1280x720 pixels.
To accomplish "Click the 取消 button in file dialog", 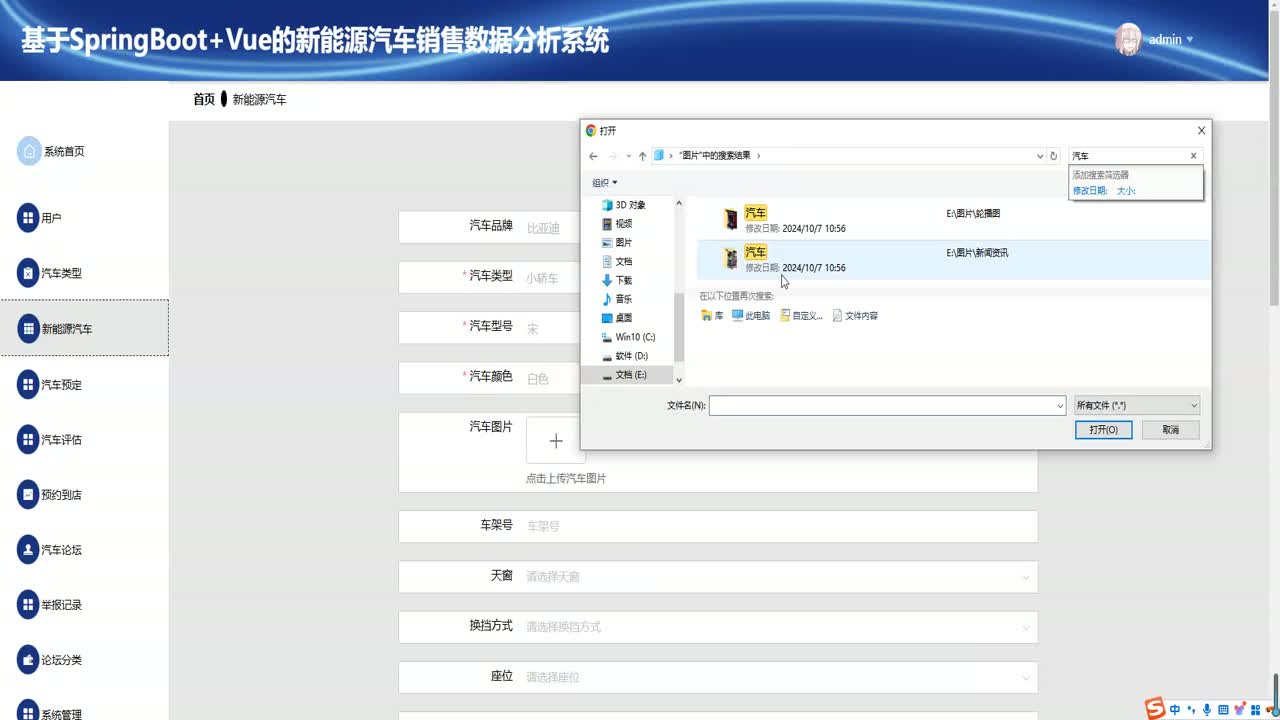I will pyautogui.click(x=1171, y=430).
